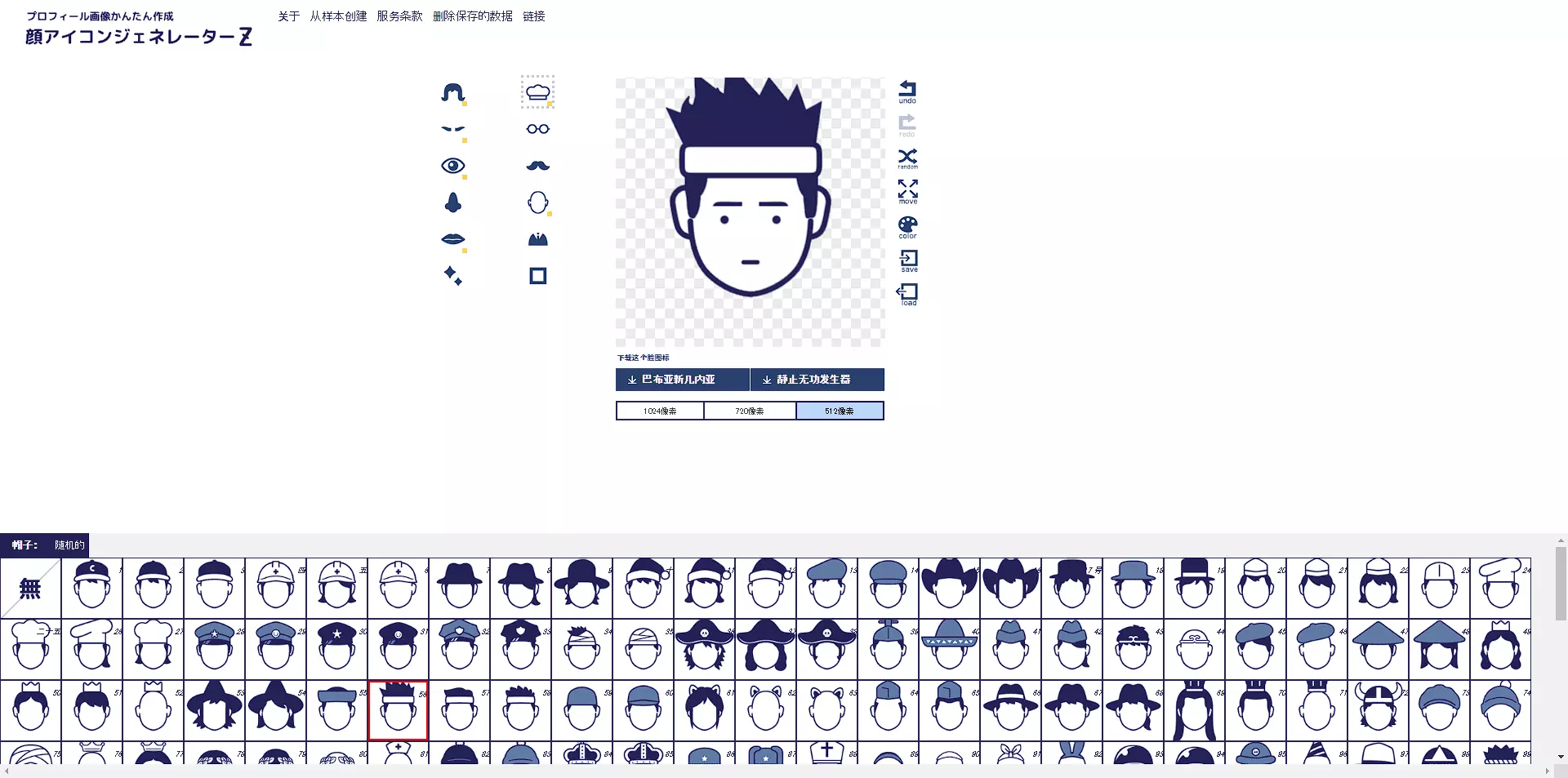Open the glasses part category

click(537, 129)
